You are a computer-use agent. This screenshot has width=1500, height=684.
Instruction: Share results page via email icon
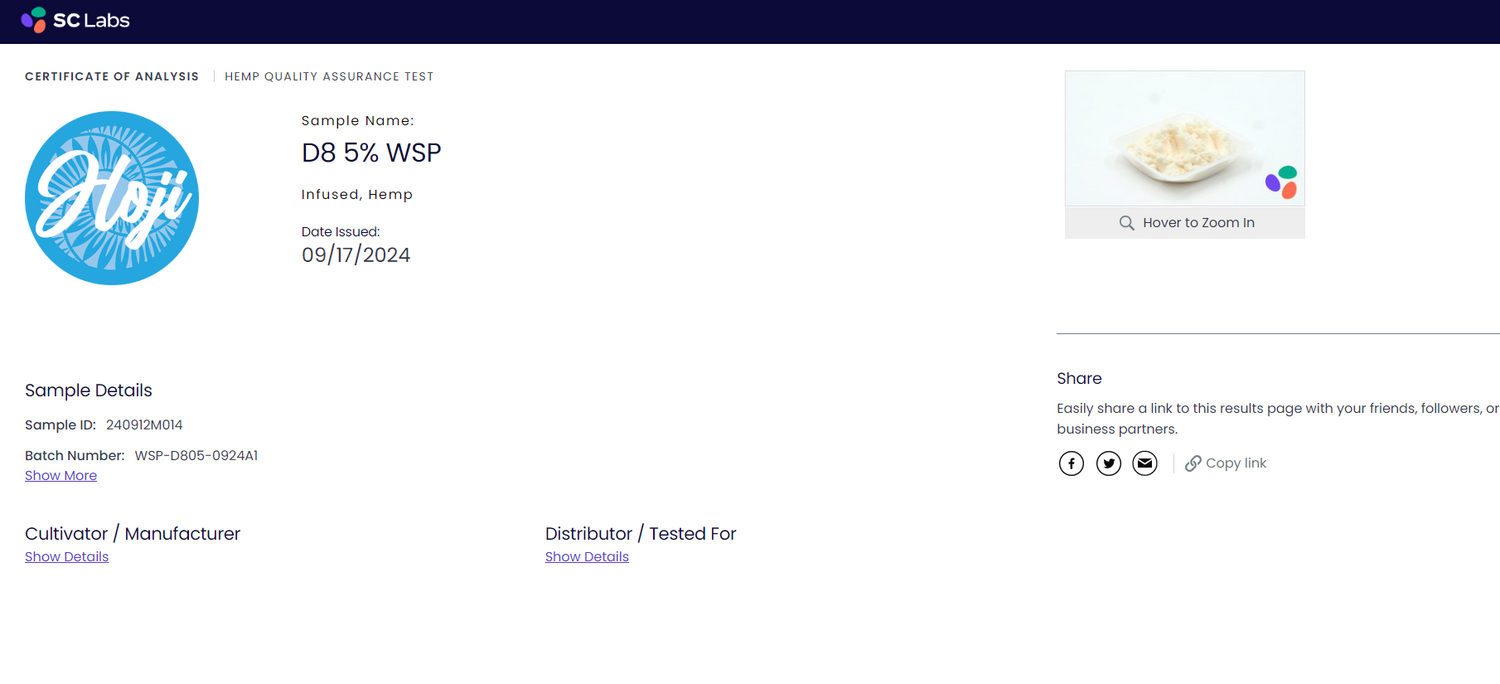(1145, 463)
